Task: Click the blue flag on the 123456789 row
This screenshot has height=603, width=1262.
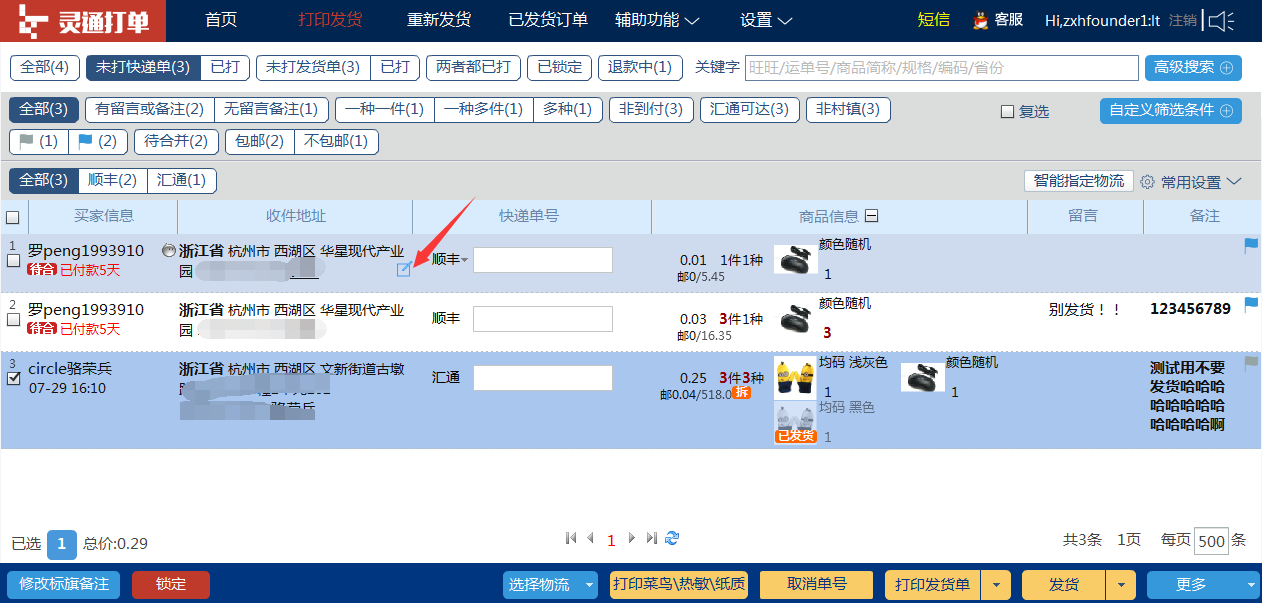Action: pos(1251,304)
